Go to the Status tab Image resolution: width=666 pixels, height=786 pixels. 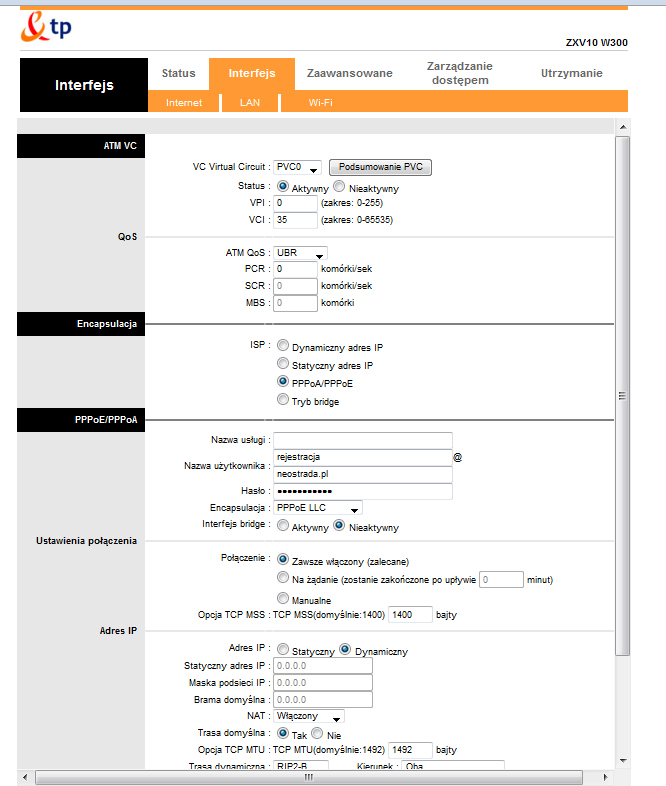pos(178,73)
